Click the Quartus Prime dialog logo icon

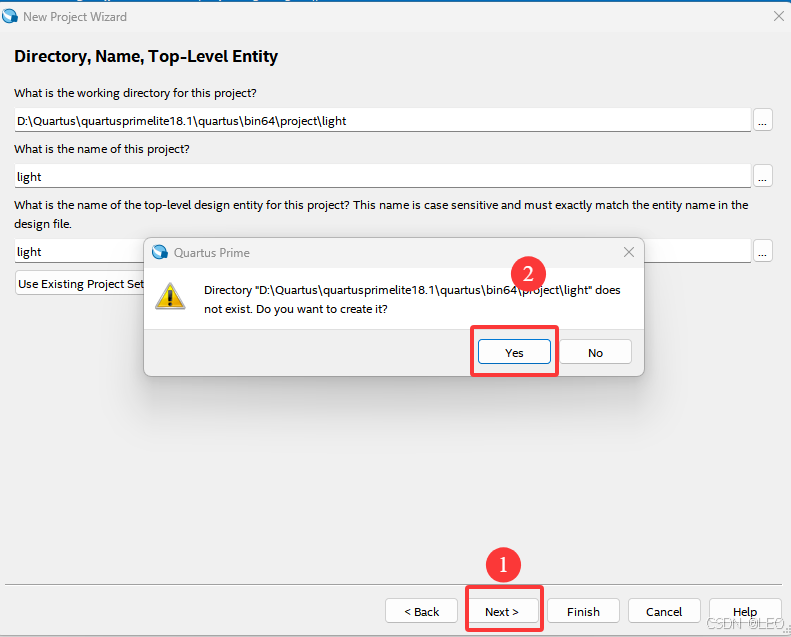pyautogui.click(x=160, y=252)
